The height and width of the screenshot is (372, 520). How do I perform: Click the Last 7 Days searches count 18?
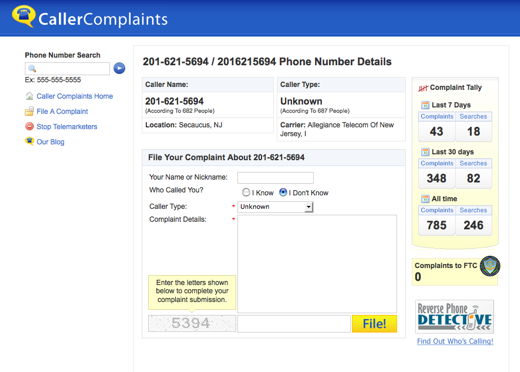click(x=474, y=131)
